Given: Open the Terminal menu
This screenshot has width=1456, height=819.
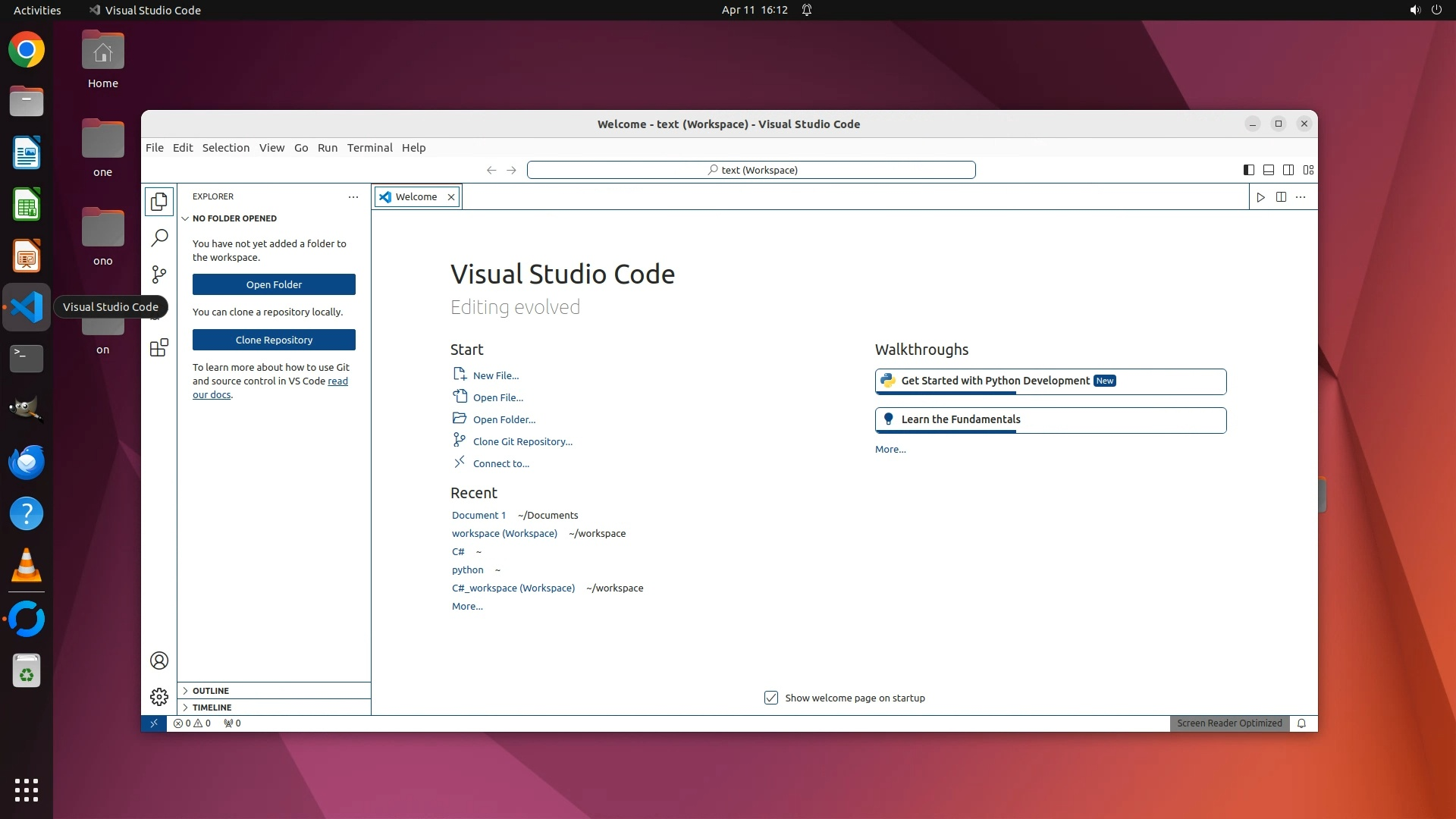Looking at the screenshot, I should [x=369, y=148].
